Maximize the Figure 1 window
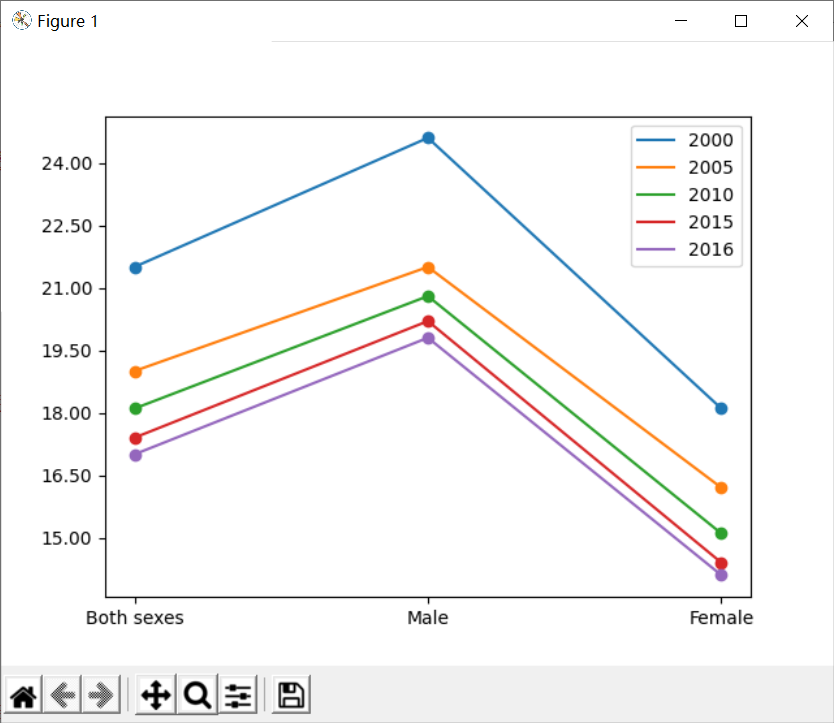 [x=741, y=21]
